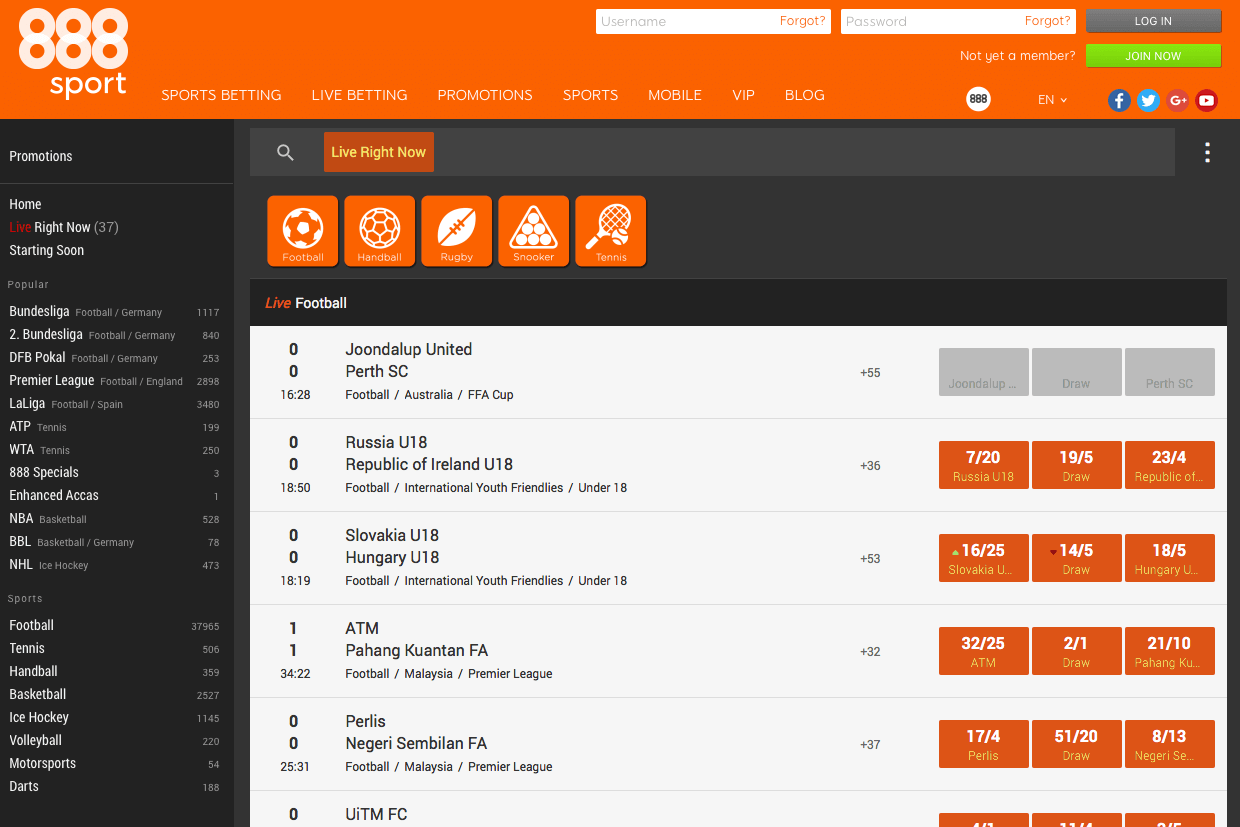1240x827 pixels.
Task: Select the Handball sport icon tile
Action: coord(379,231)
